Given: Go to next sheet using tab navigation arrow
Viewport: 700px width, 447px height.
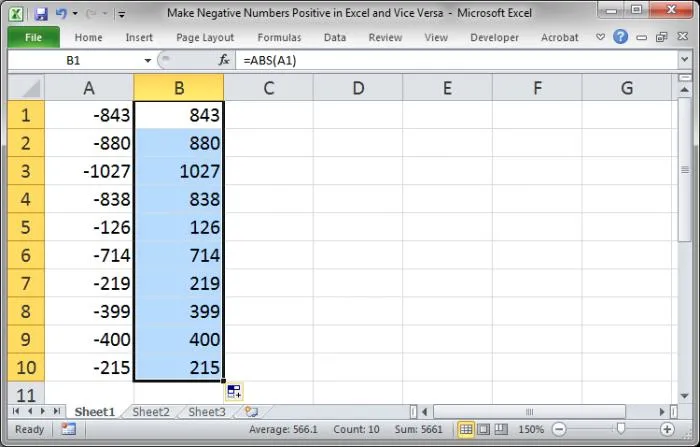Looking at the screenshot, I should (x=43, y=411).
